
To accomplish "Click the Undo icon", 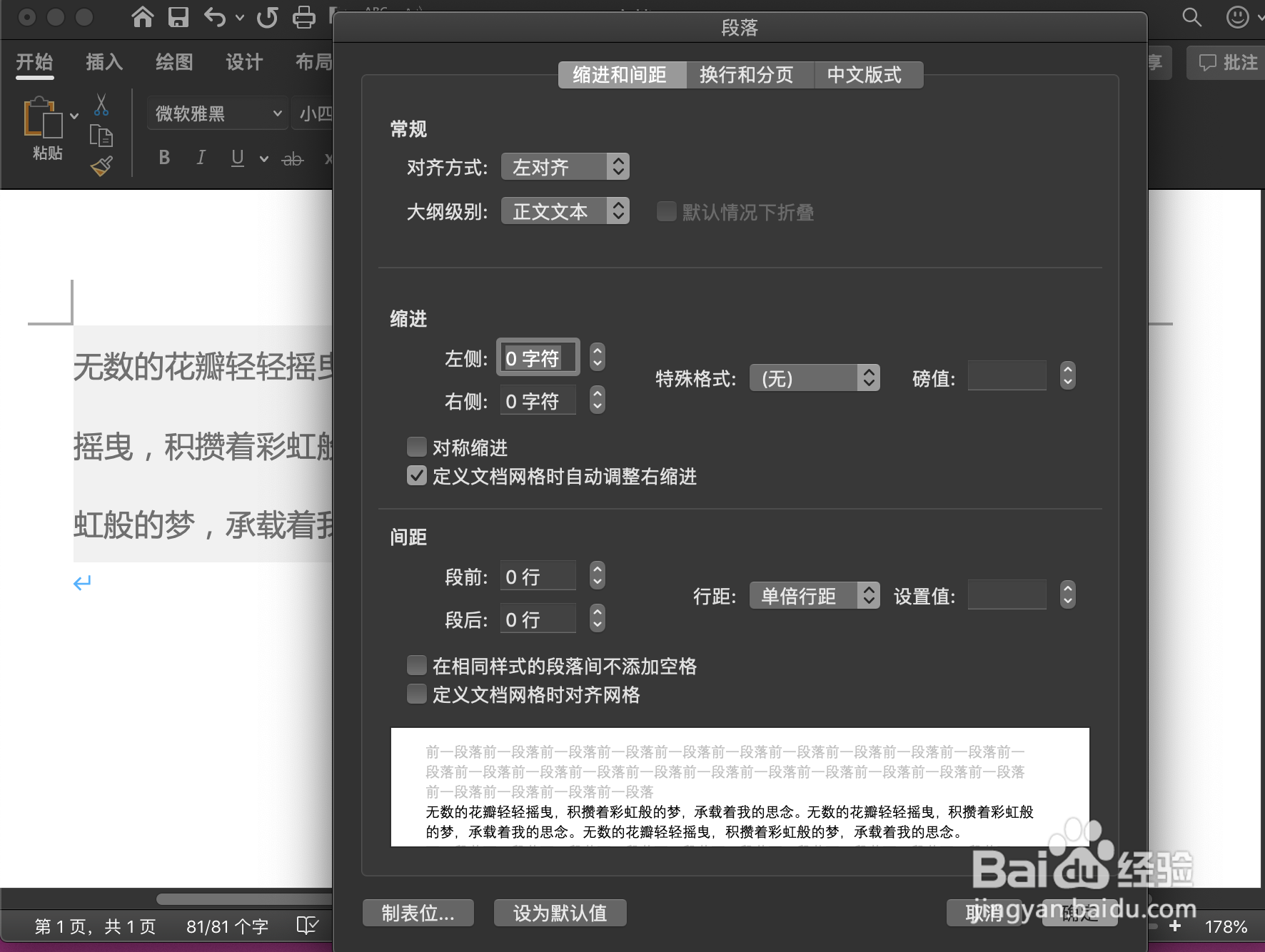I will [216, 18].
